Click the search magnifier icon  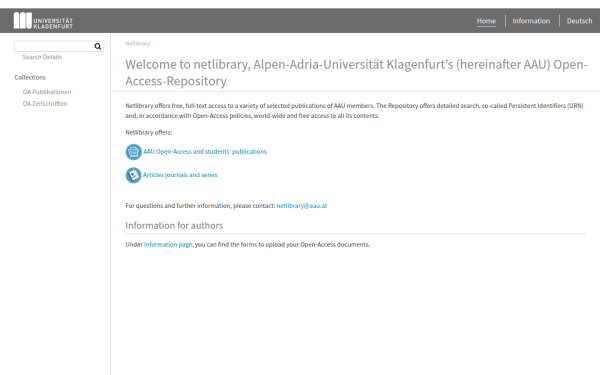(x=98, y=46)
